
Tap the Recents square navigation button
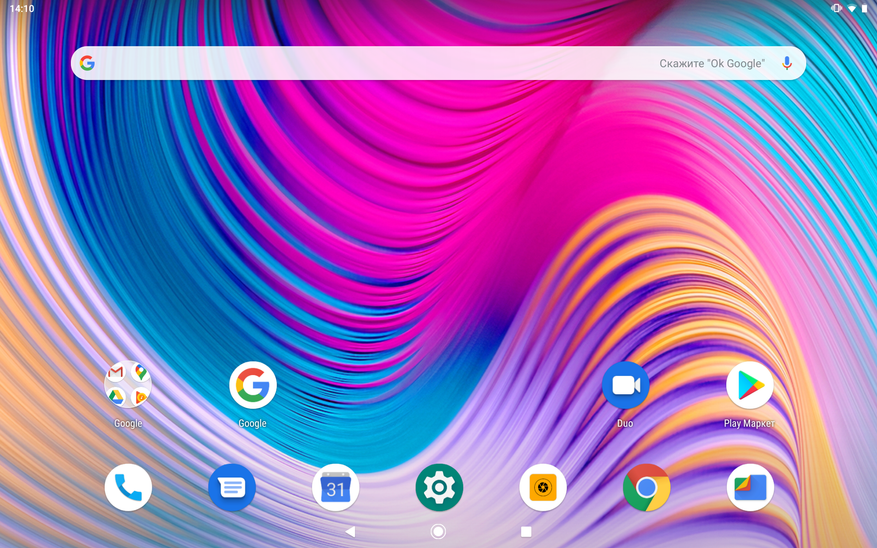click(526, 531)
